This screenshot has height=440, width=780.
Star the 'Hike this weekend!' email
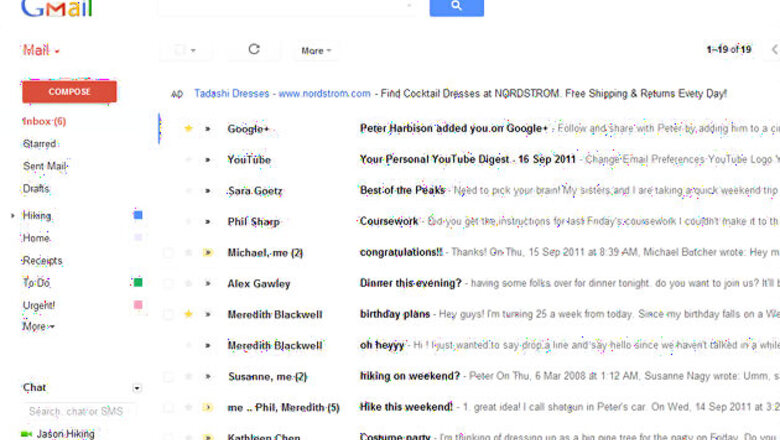[x=189, y=407]
